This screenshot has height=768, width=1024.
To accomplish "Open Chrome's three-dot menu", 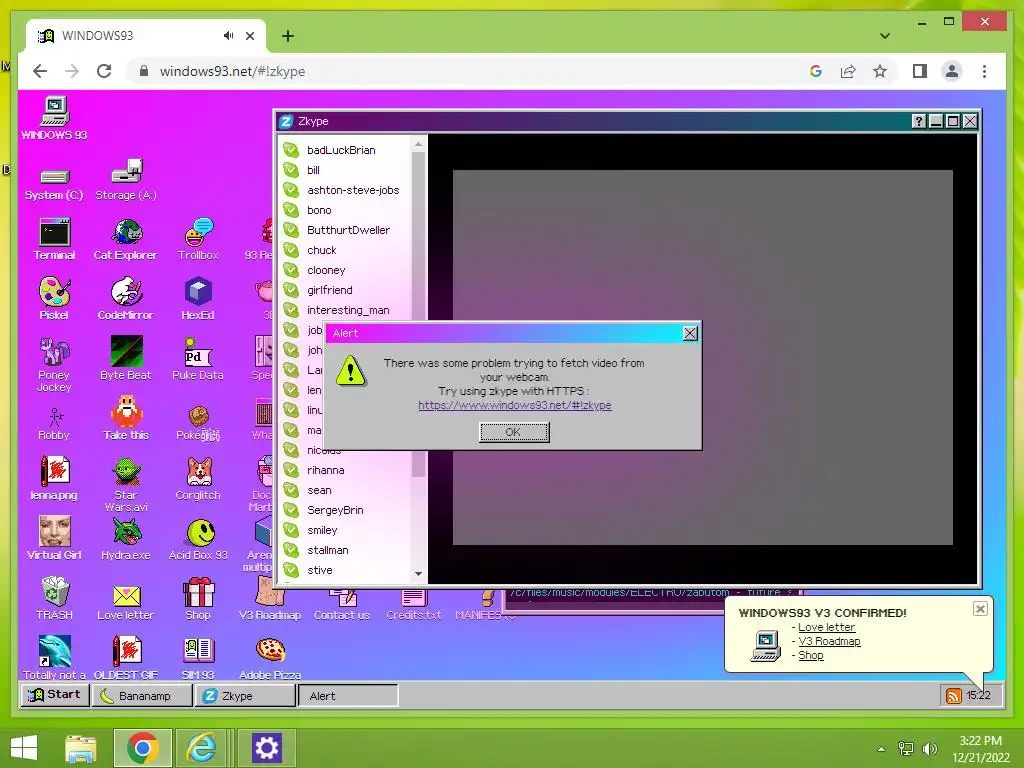I will pyautogui.click(x=984, y=71).
